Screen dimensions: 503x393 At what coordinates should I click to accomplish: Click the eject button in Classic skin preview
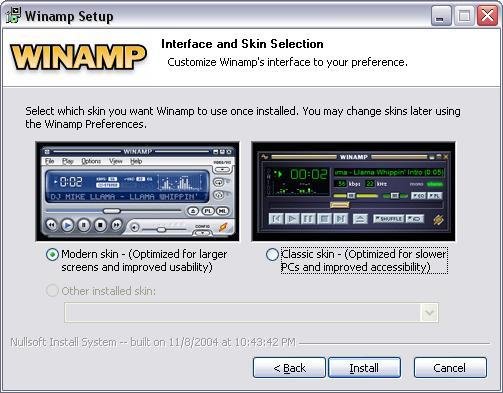(x=360, y=219)
